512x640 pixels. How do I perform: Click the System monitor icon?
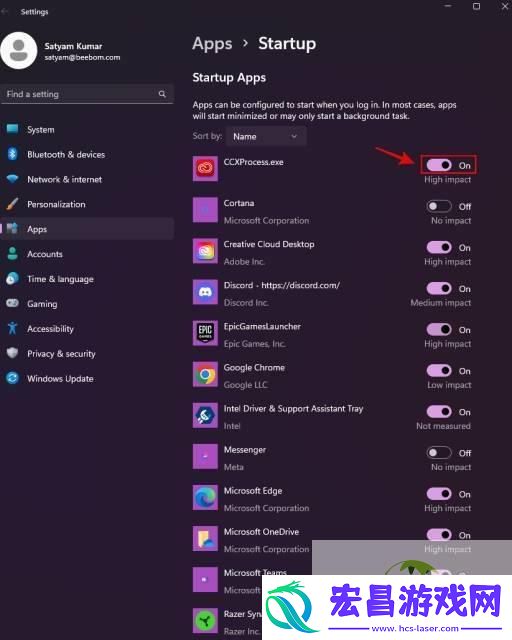click(x=12, y=129)
